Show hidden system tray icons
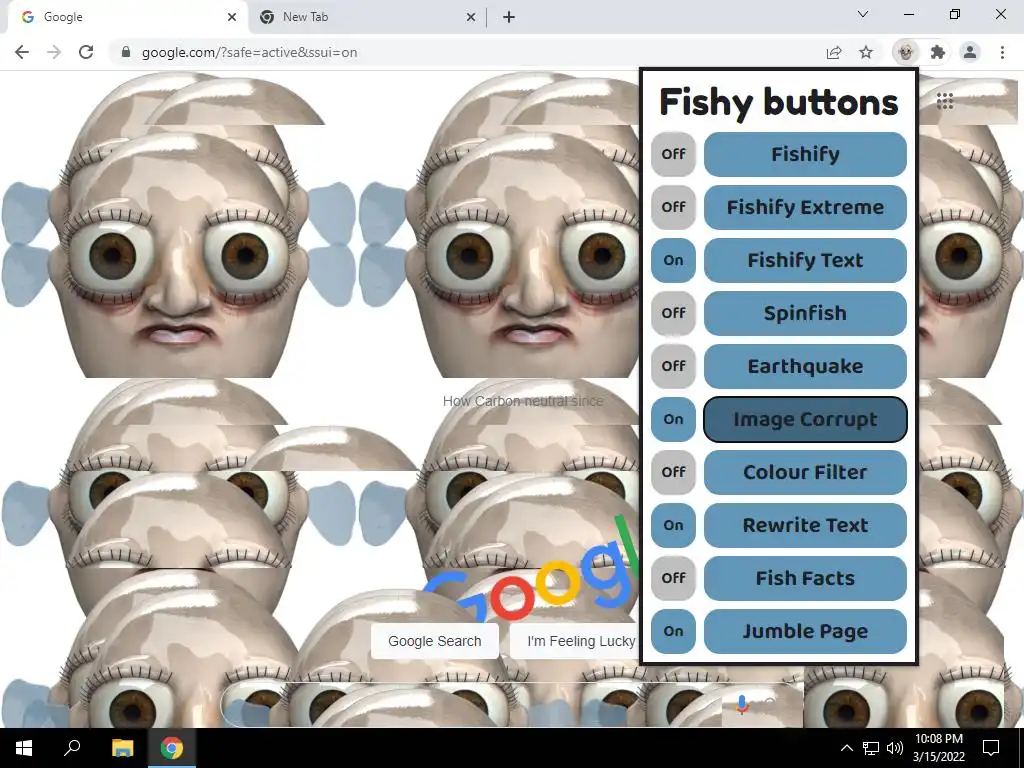Image resolution: width=1024 pixels, height=768 pixels. click(846, 748)
